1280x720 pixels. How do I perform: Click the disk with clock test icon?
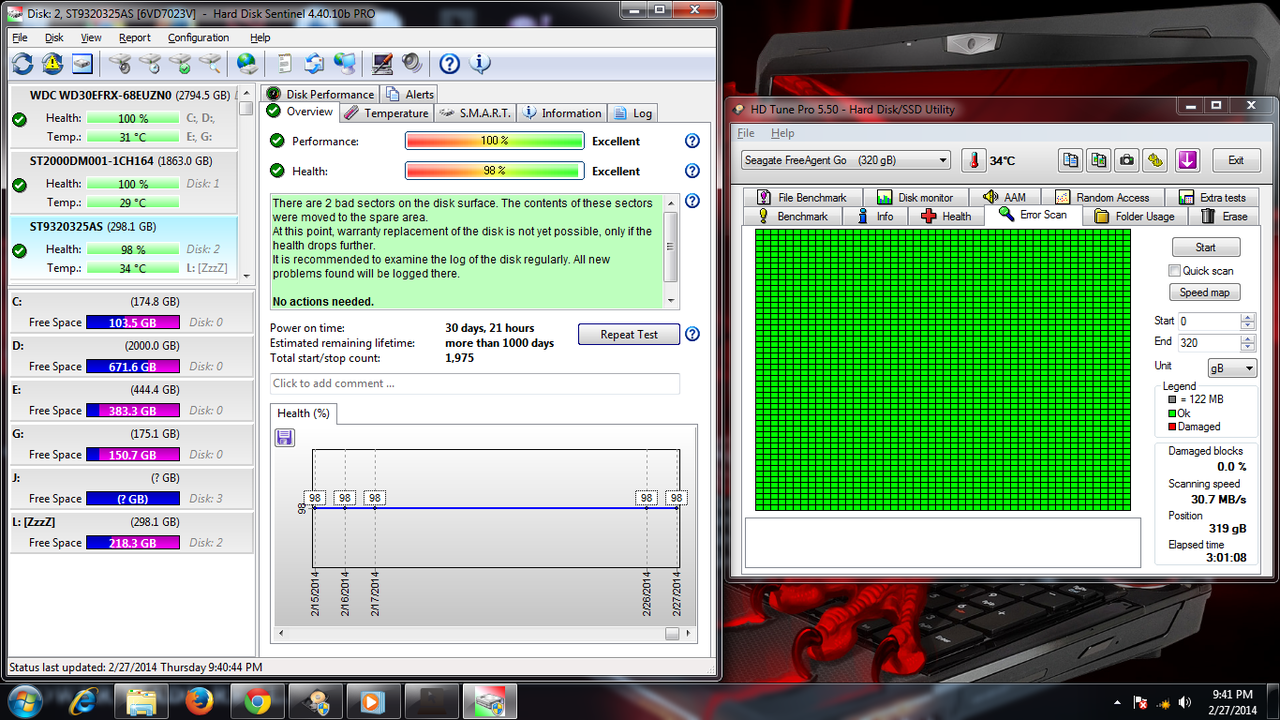tap(150, 64)
